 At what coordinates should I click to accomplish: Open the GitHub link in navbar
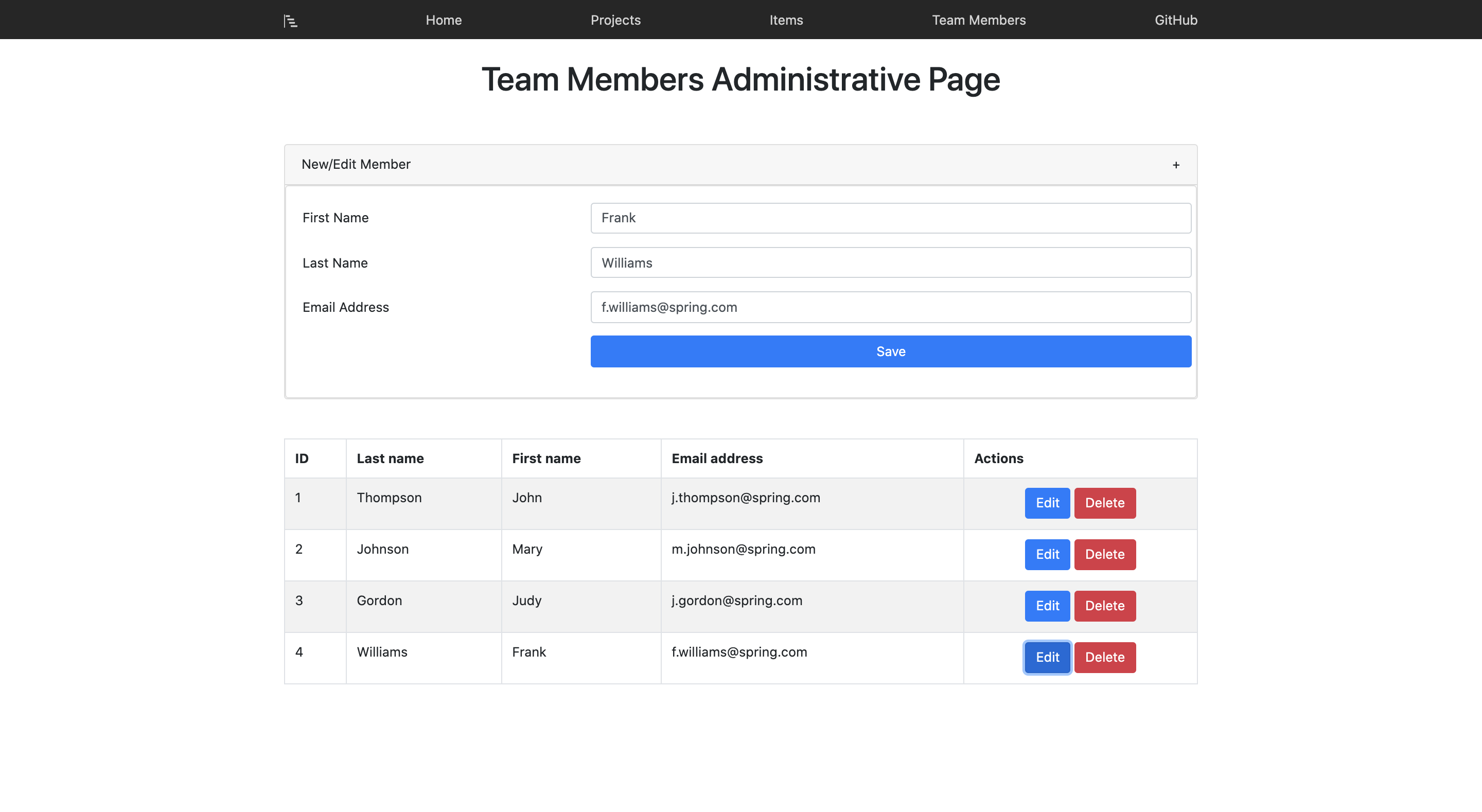click(x=1175, y=20)
